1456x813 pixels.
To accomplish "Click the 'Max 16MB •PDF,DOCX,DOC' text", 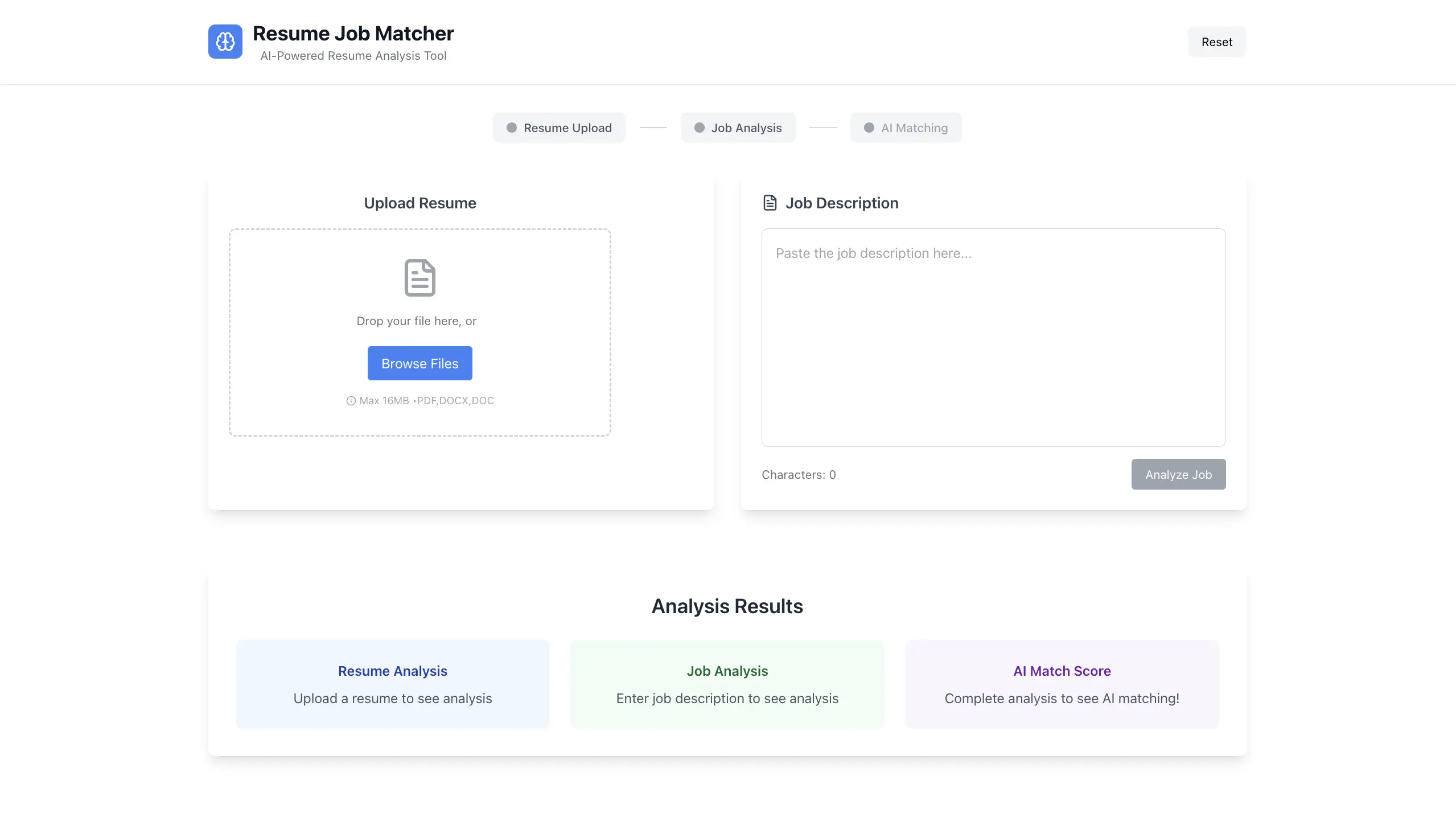I will coord(426,401).
